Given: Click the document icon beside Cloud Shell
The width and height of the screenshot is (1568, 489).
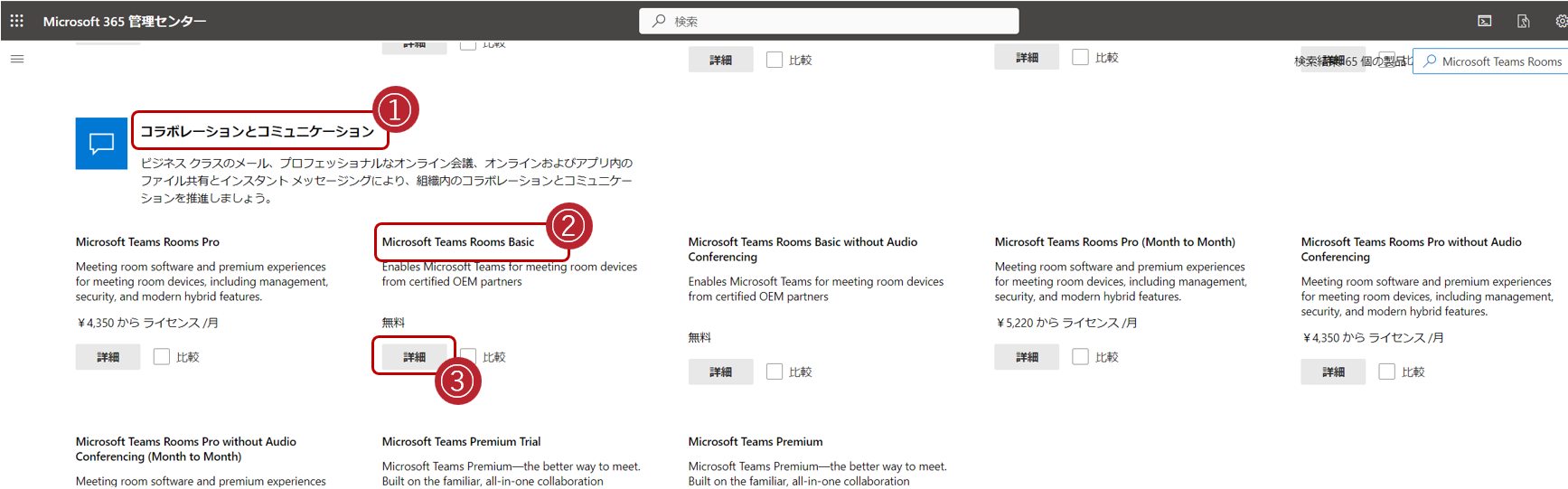Looking at the screenshot, I should [x=1524, y=21].
